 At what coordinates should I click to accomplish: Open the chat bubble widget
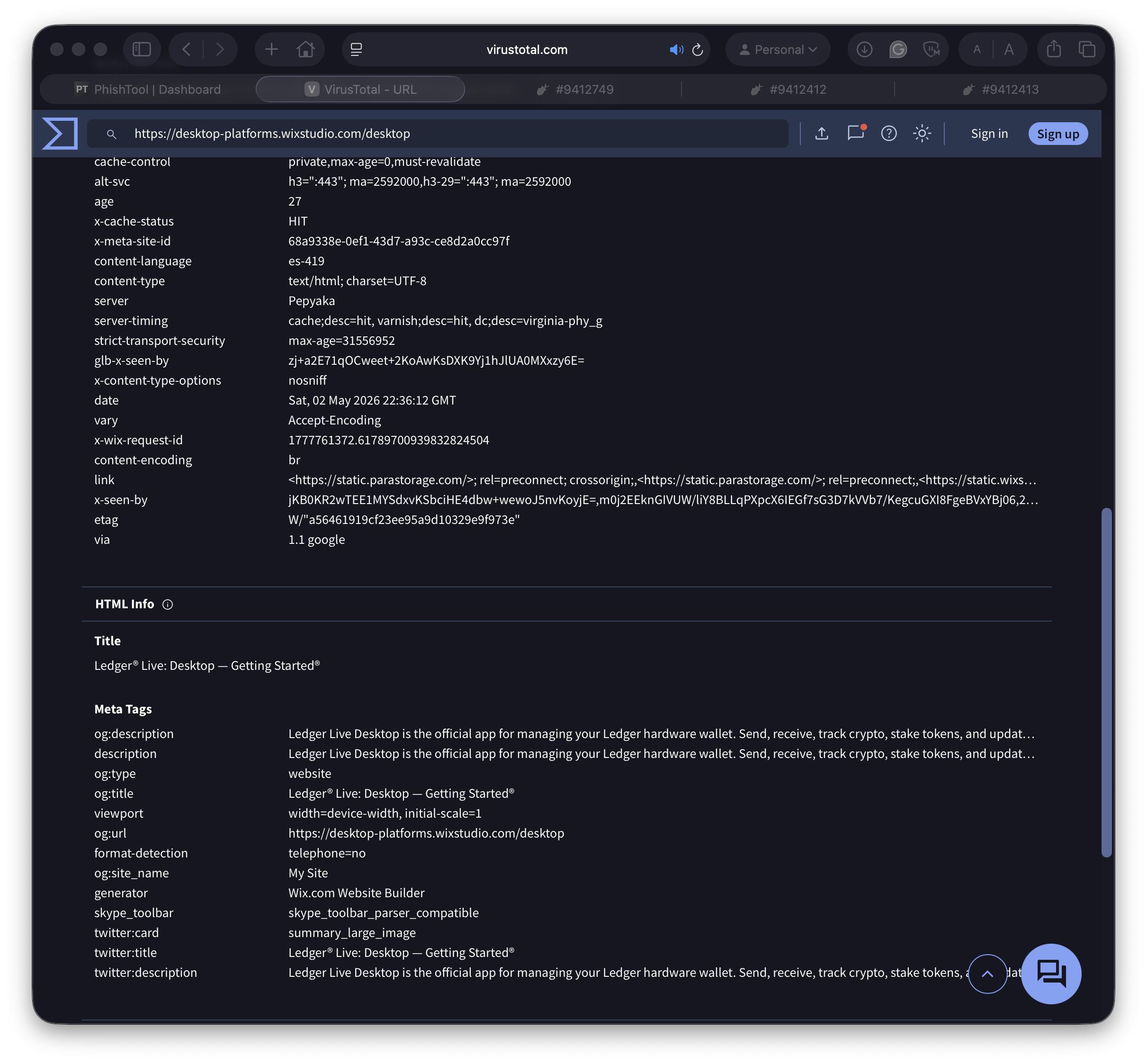[1051, 974]
